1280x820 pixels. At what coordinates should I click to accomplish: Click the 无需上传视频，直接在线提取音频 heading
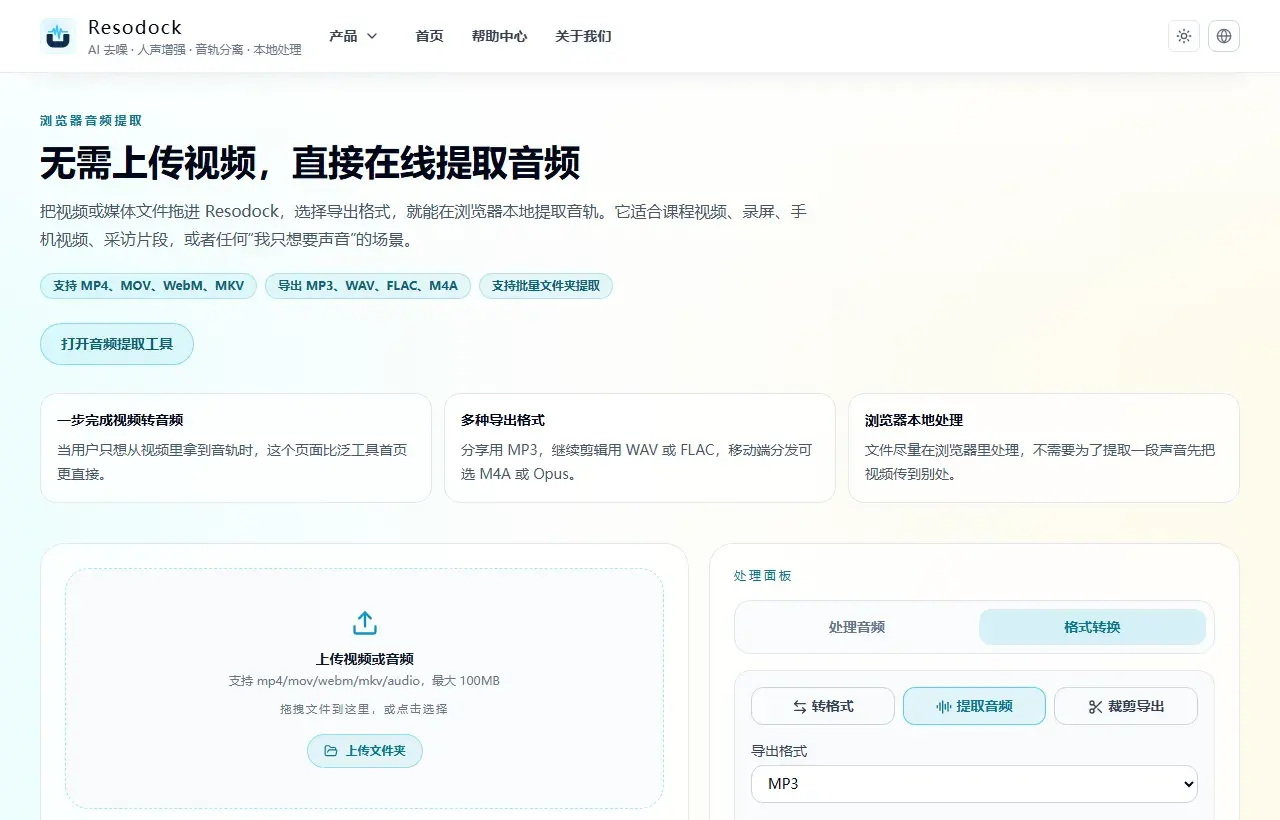tap(310, 162)
